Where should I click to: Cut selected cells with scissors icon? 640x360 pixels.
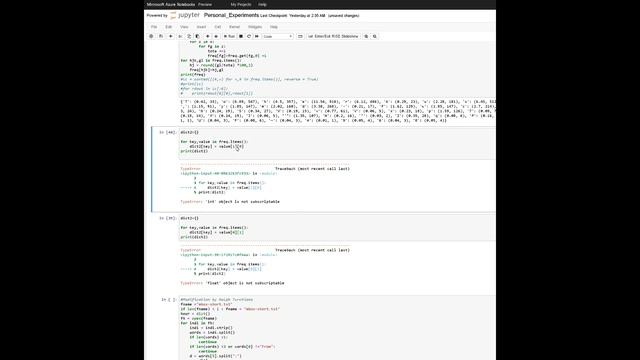coord(180,36)
